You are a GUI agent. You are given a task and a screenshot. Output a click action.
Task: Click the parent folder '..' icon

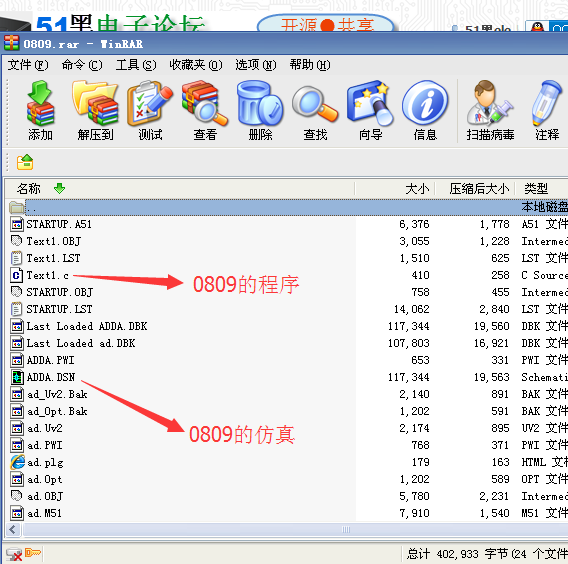click(x=17, y=208)
